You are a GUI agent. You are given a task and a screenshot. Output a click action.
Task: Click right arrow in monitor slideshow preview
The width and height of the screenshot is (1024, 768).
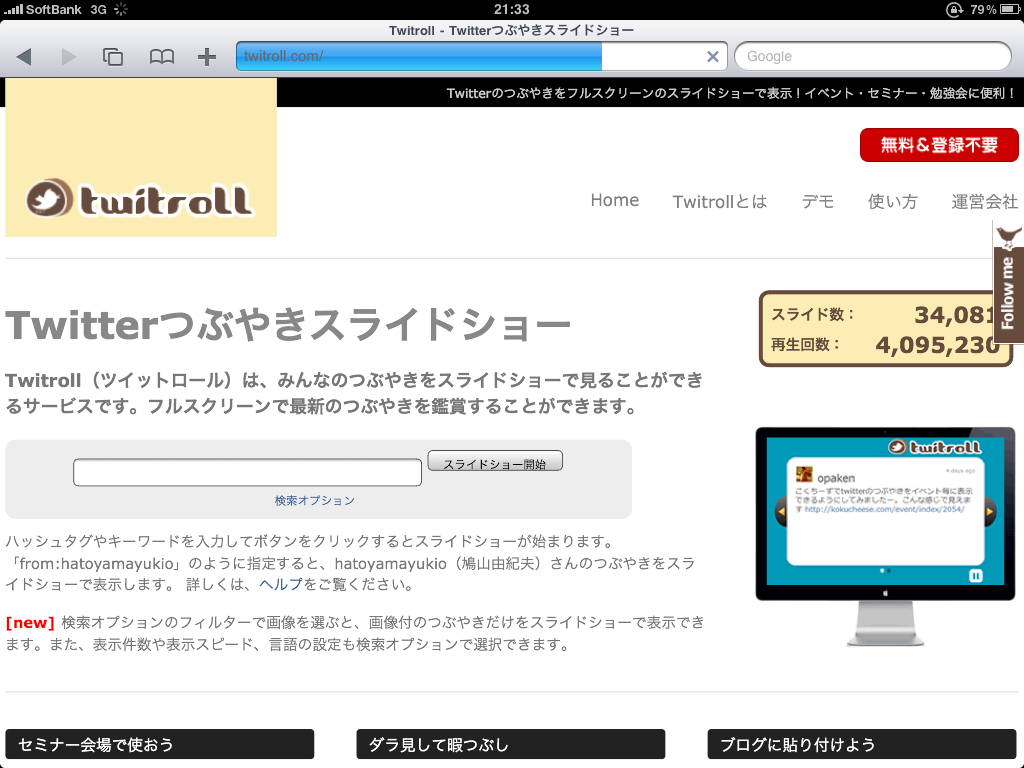coord(990,513)
